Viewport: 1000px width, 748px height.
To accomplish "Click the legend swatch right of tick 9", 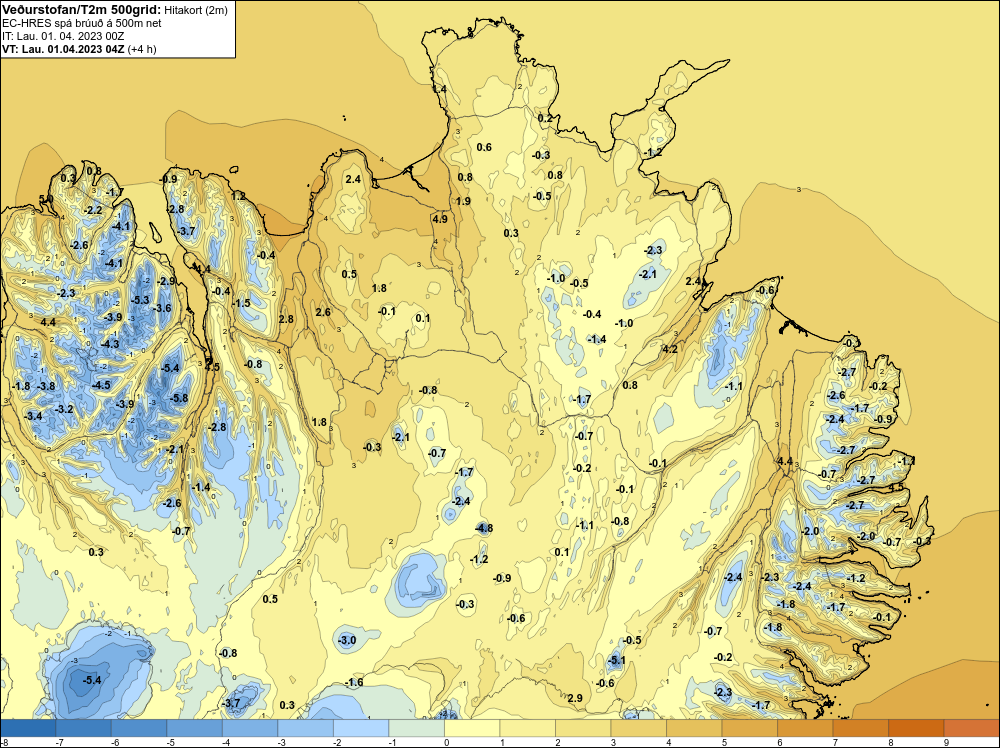I will tap(971, 728).
